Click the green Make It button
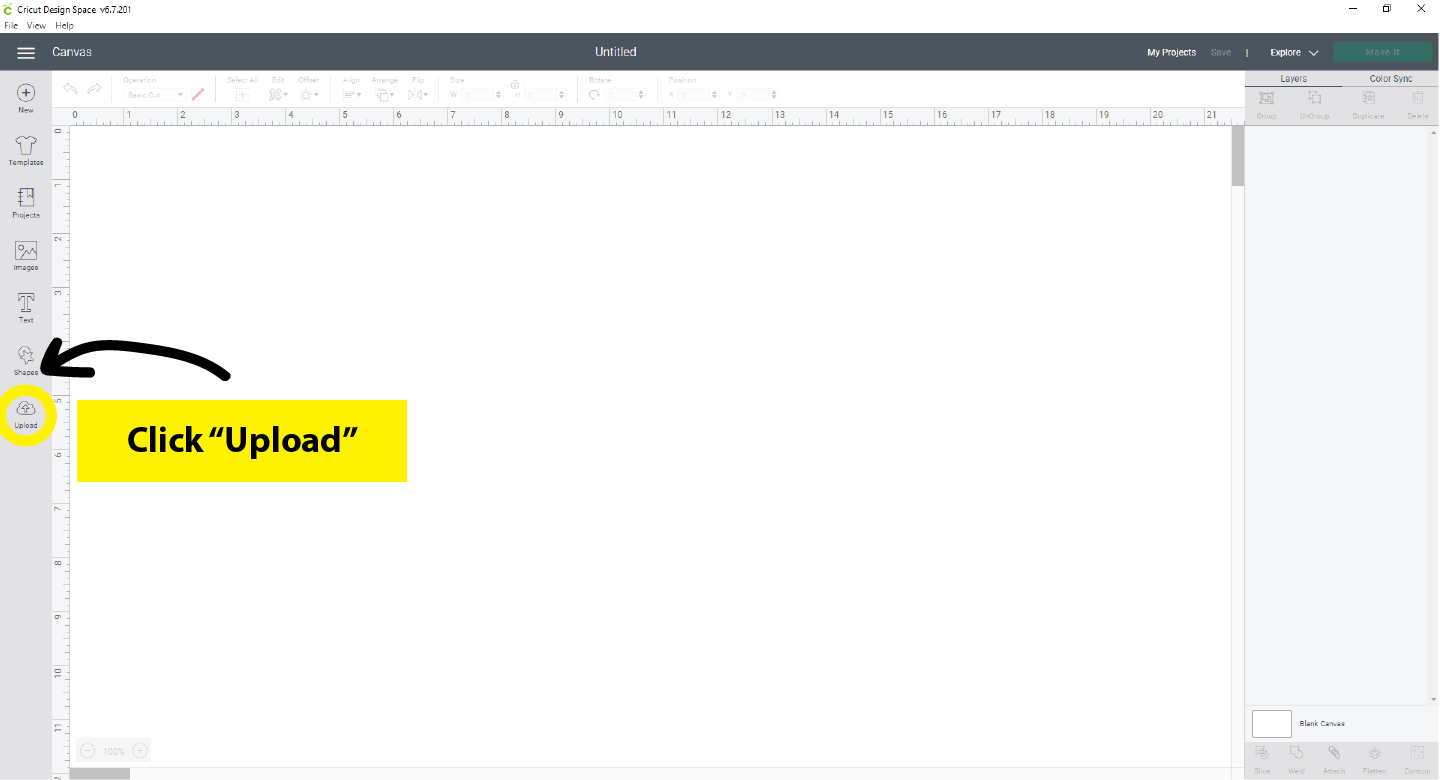Image resolution: width=1440 pixels, height=780 pixels. coord(1382,52)
